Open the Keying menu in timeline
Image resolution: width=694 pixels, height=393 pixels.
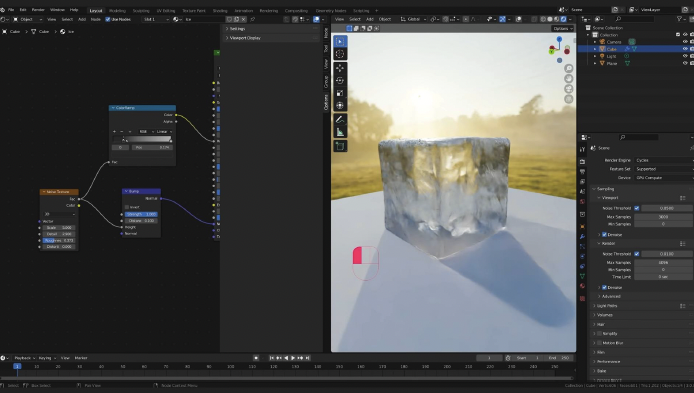point(47,358)
